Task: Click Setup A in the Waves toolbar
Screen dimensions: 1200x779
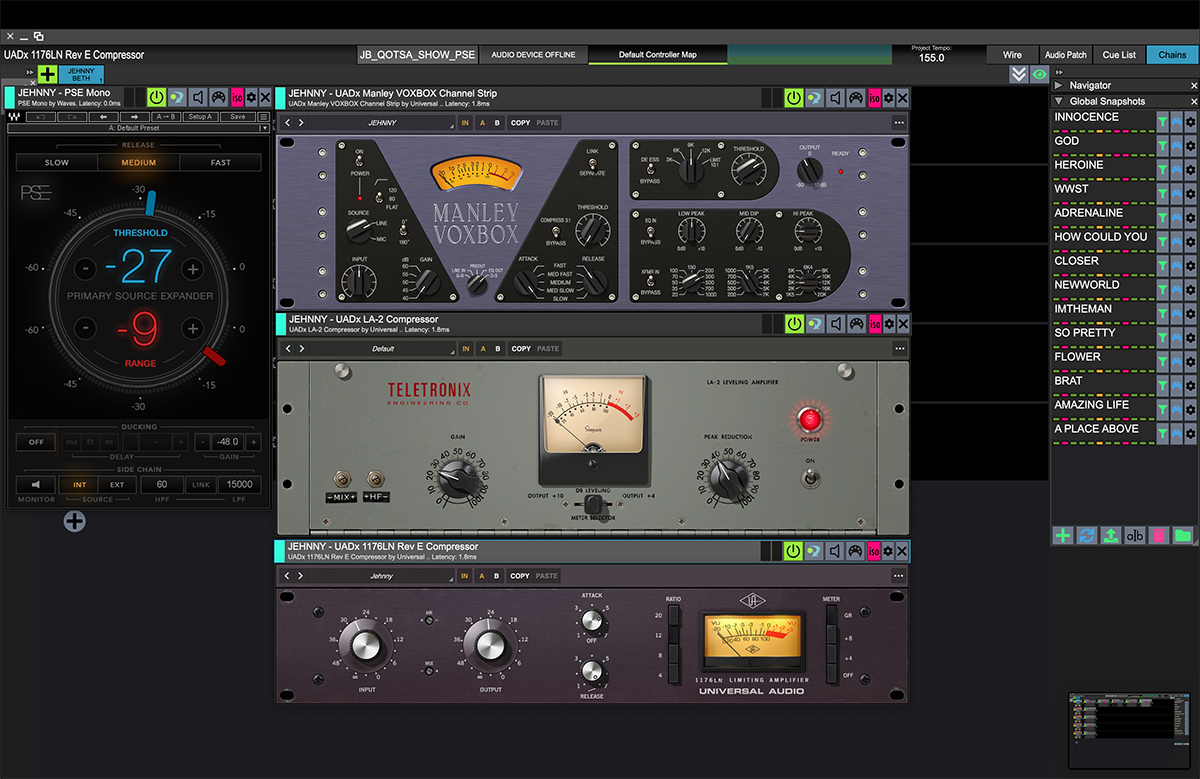Action: (x=200, y=117)
